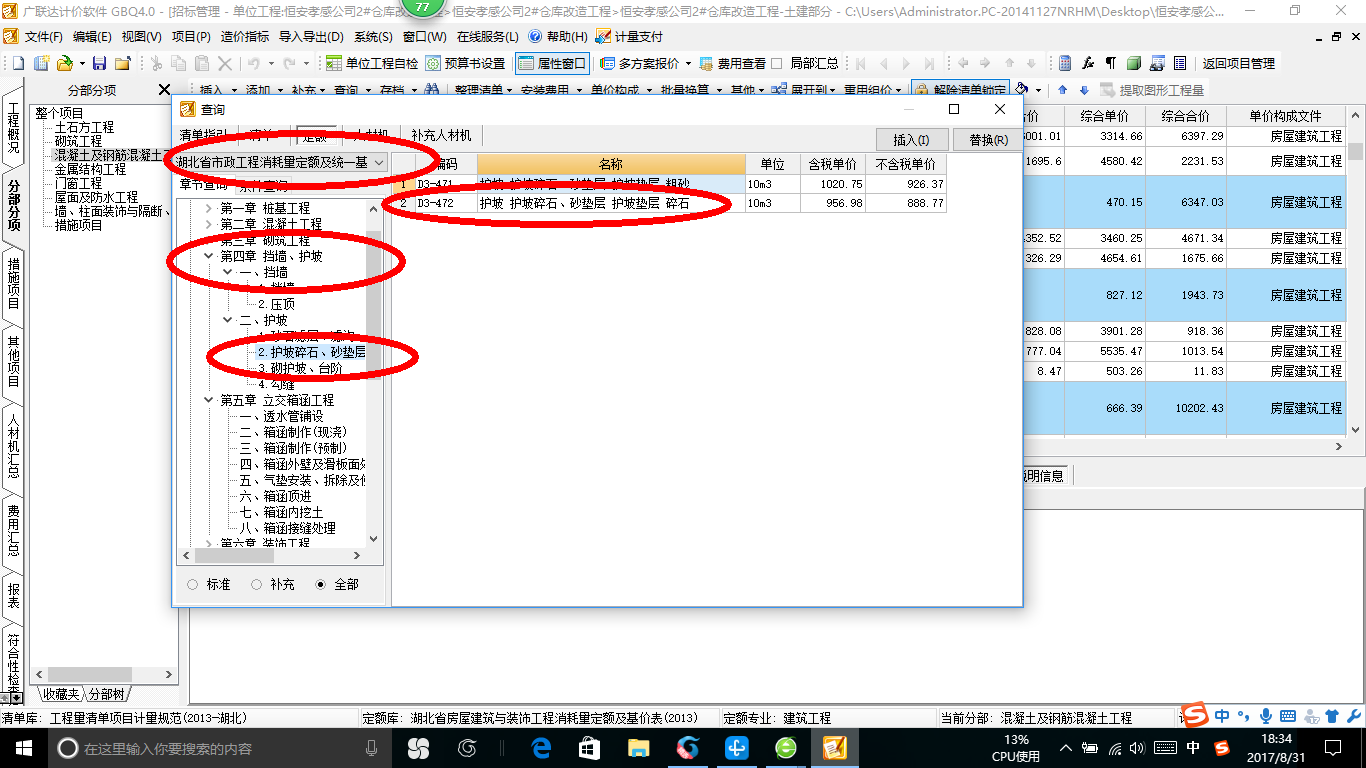Select 土石方工程 in left project tree
Image resolution: width=1366 pixels, height=768 pixels.
84,127
